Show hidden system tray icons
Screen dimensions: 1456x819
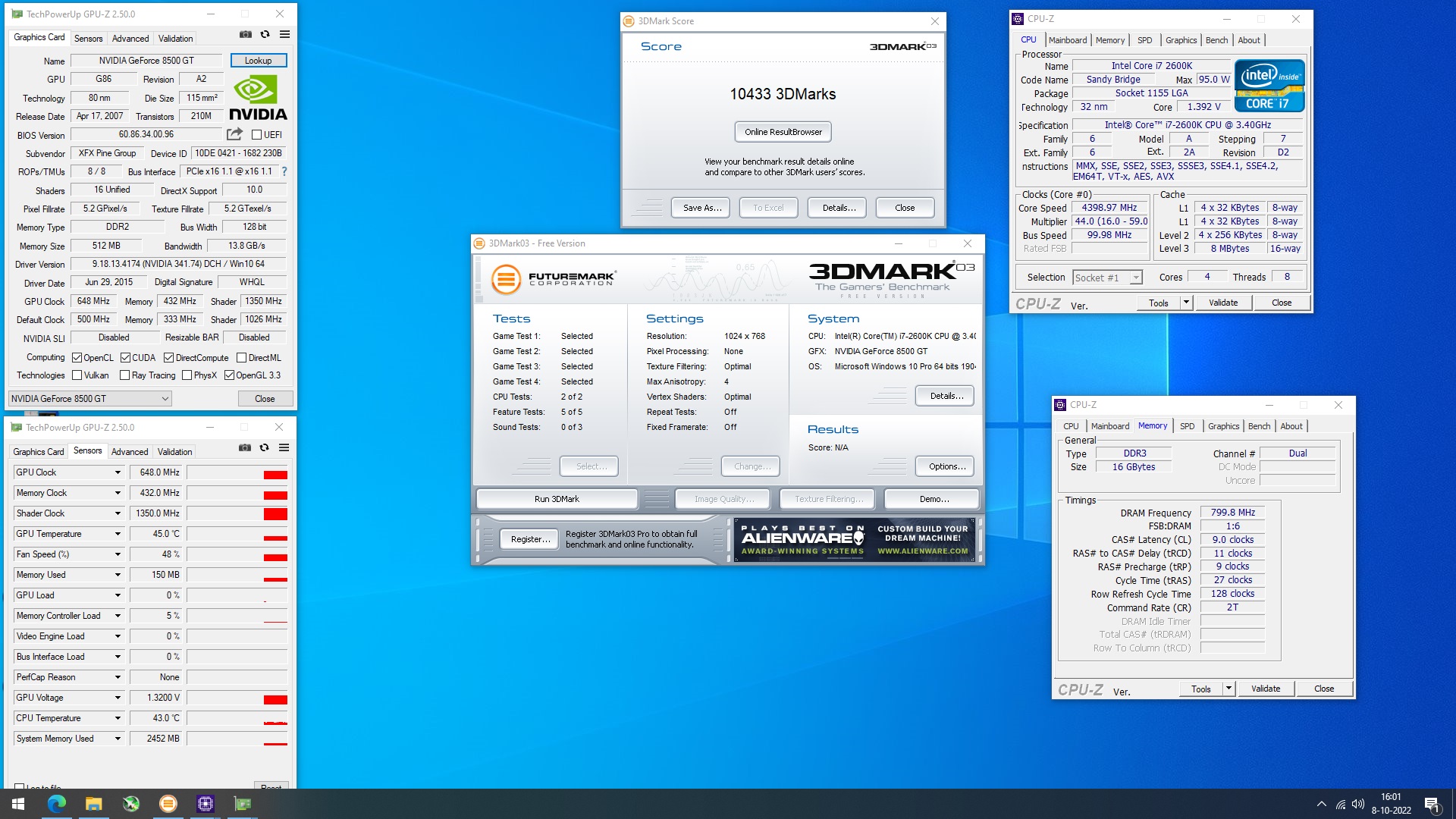coord(1322,804)
